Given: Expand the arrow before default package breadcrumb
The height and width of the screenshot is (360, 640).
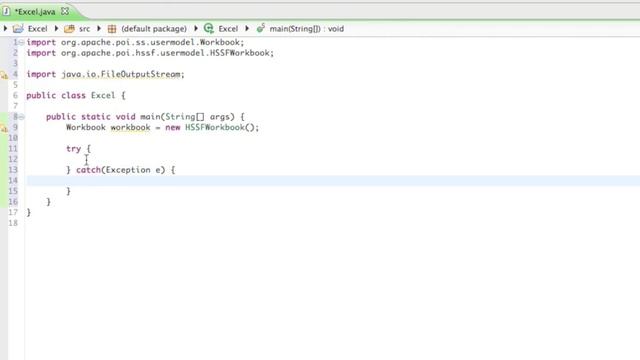Looking at the screenshot, I should coord(99,28).
